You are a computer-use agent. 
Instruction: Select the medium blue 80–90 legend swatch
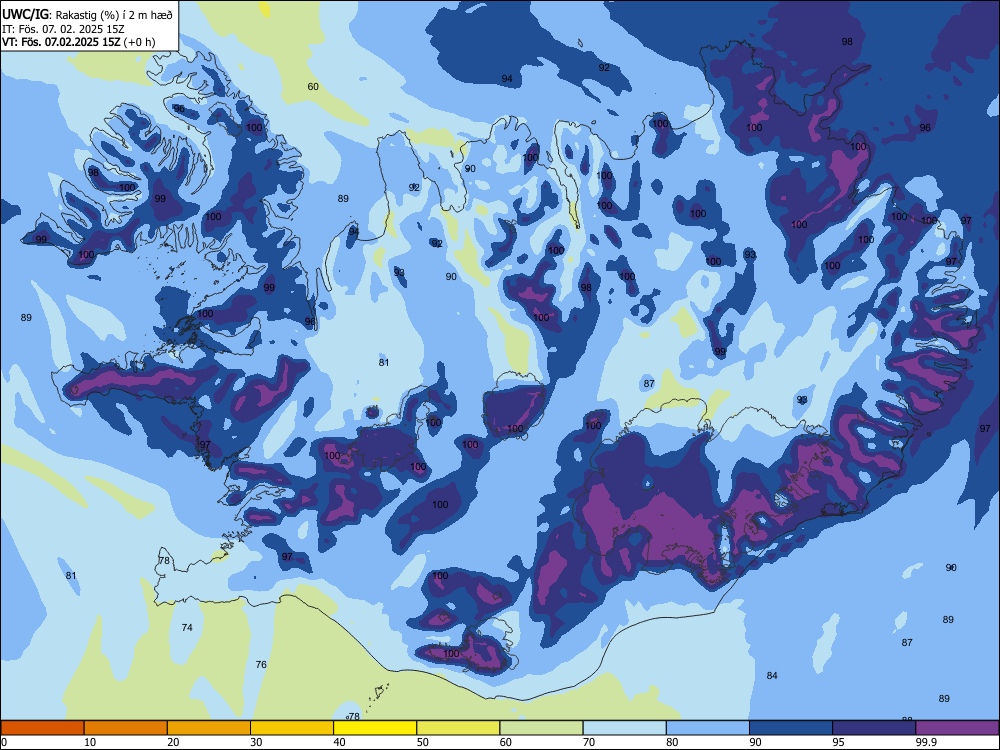click(x=708, y=728)
